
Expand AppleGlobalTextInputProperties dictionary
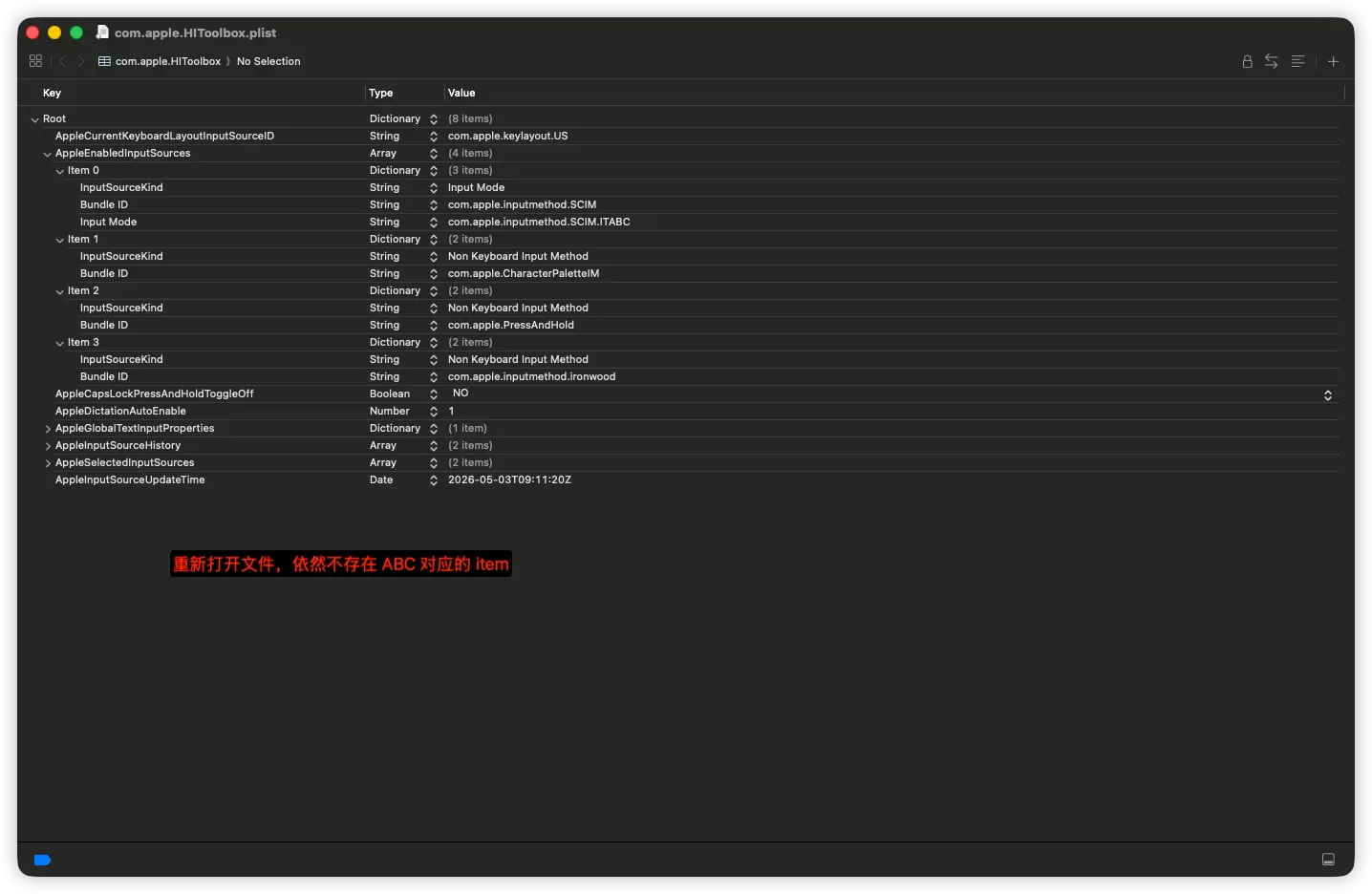[48, 429]
